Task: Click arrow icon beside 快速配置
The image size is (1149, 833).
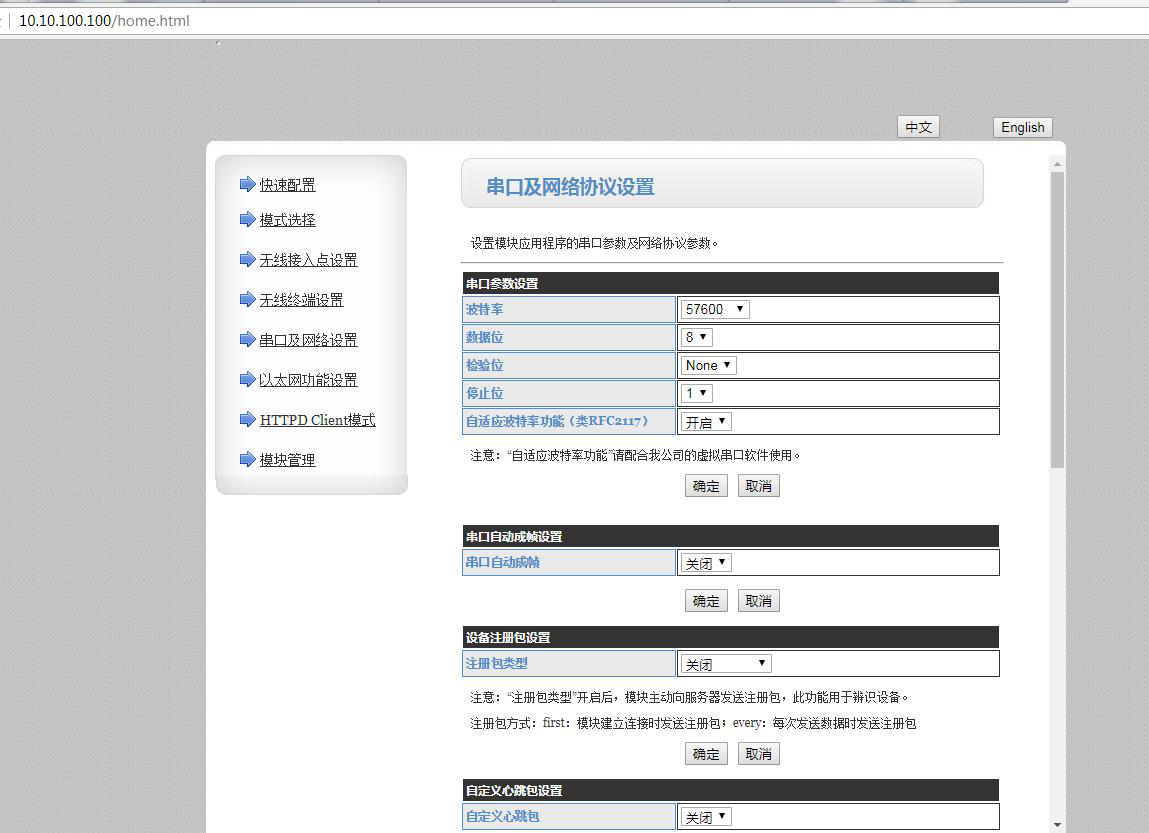Action: pos(247,184)
